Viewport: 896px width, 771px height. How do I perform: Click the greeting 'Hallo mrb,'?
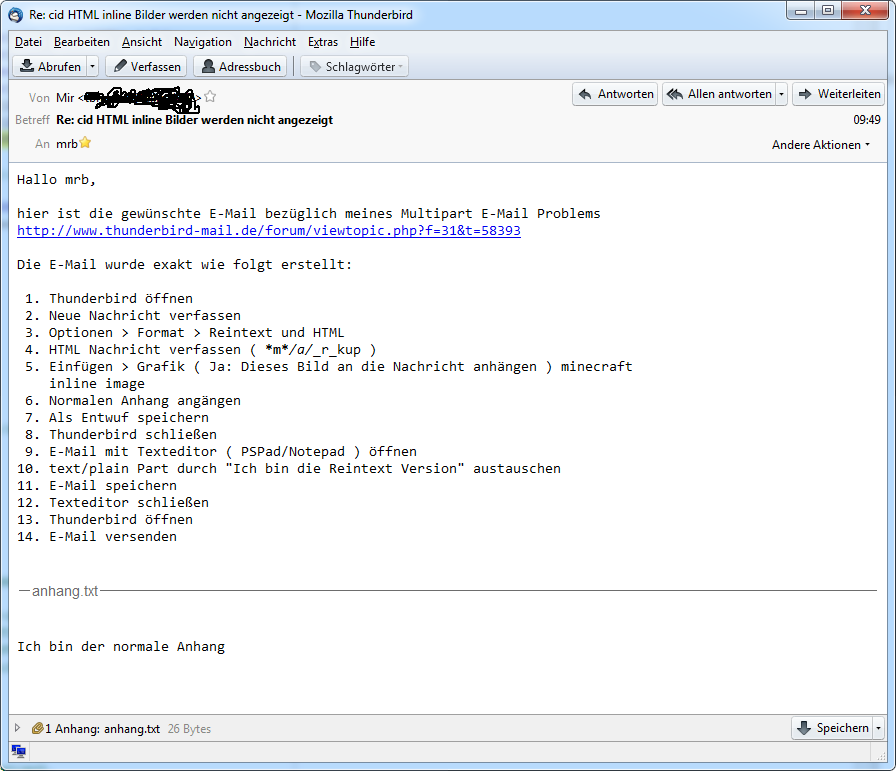point(56,179)
